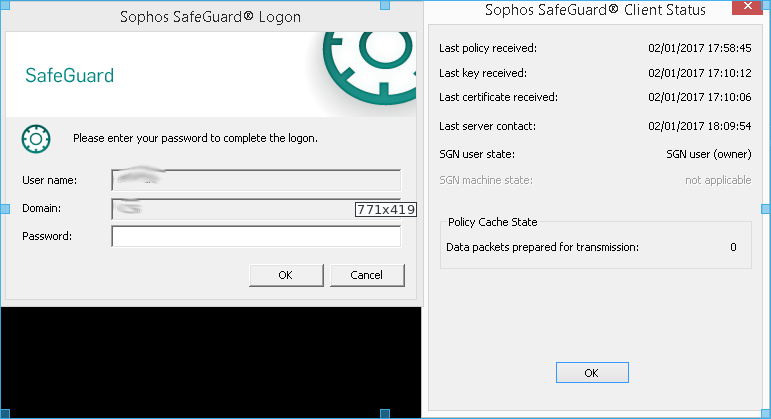Click the 'Last policy received:' label
Viewport: 771px width, 419px height.
pos(488,48)
